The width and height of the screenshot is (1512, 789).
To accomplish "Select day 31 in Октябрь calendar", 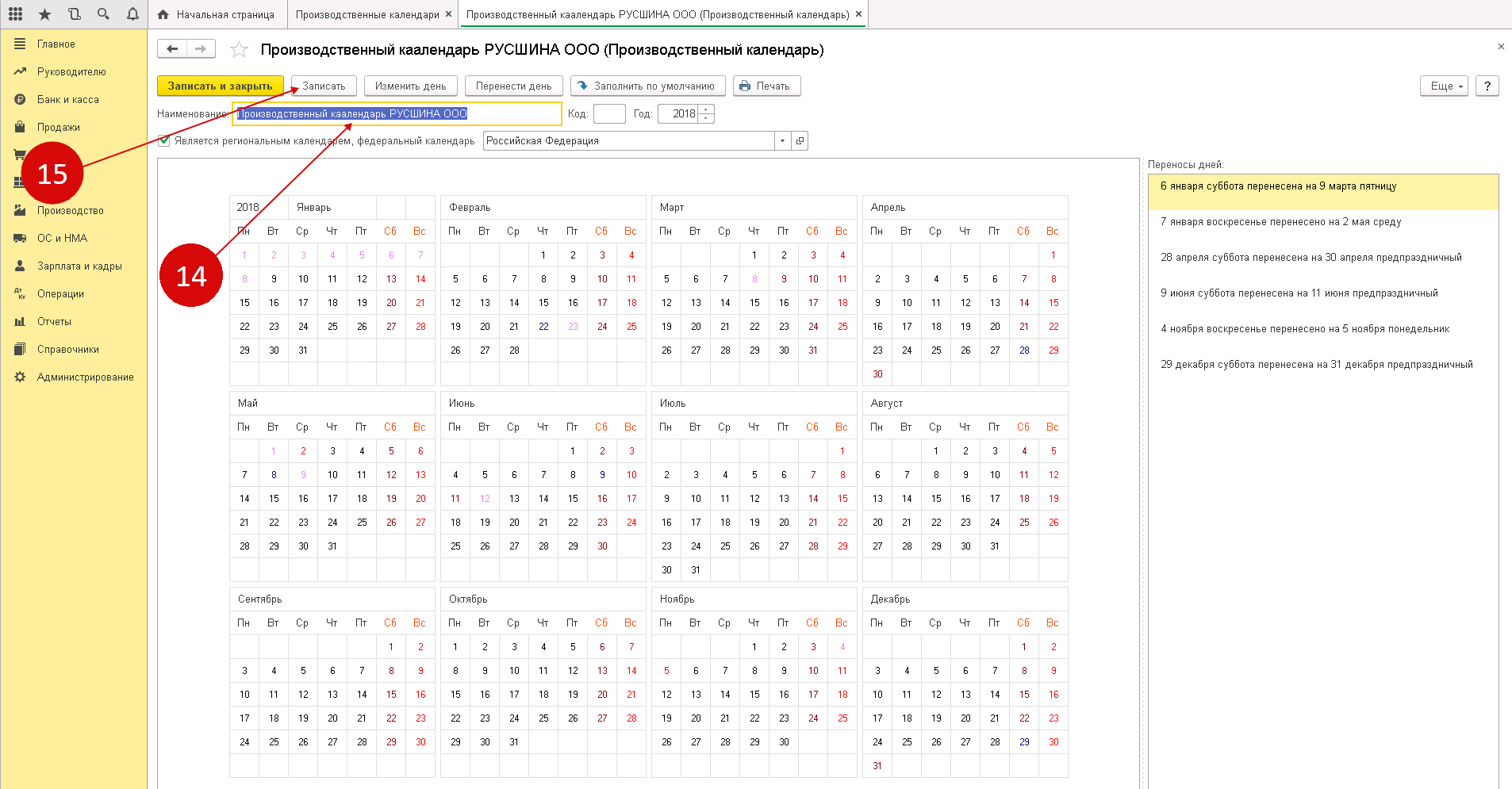I will [514, 742].
